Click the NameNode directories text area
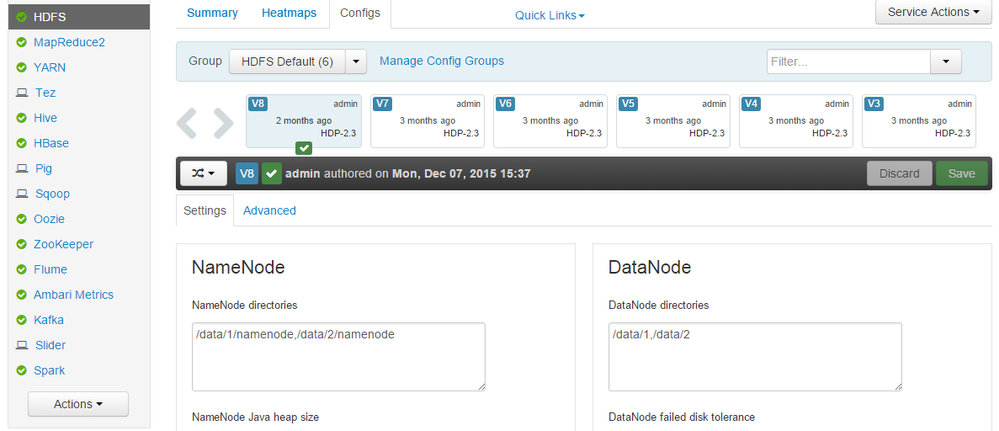The height and width of the screenshot is (431, 999). [x=339, y=357]
